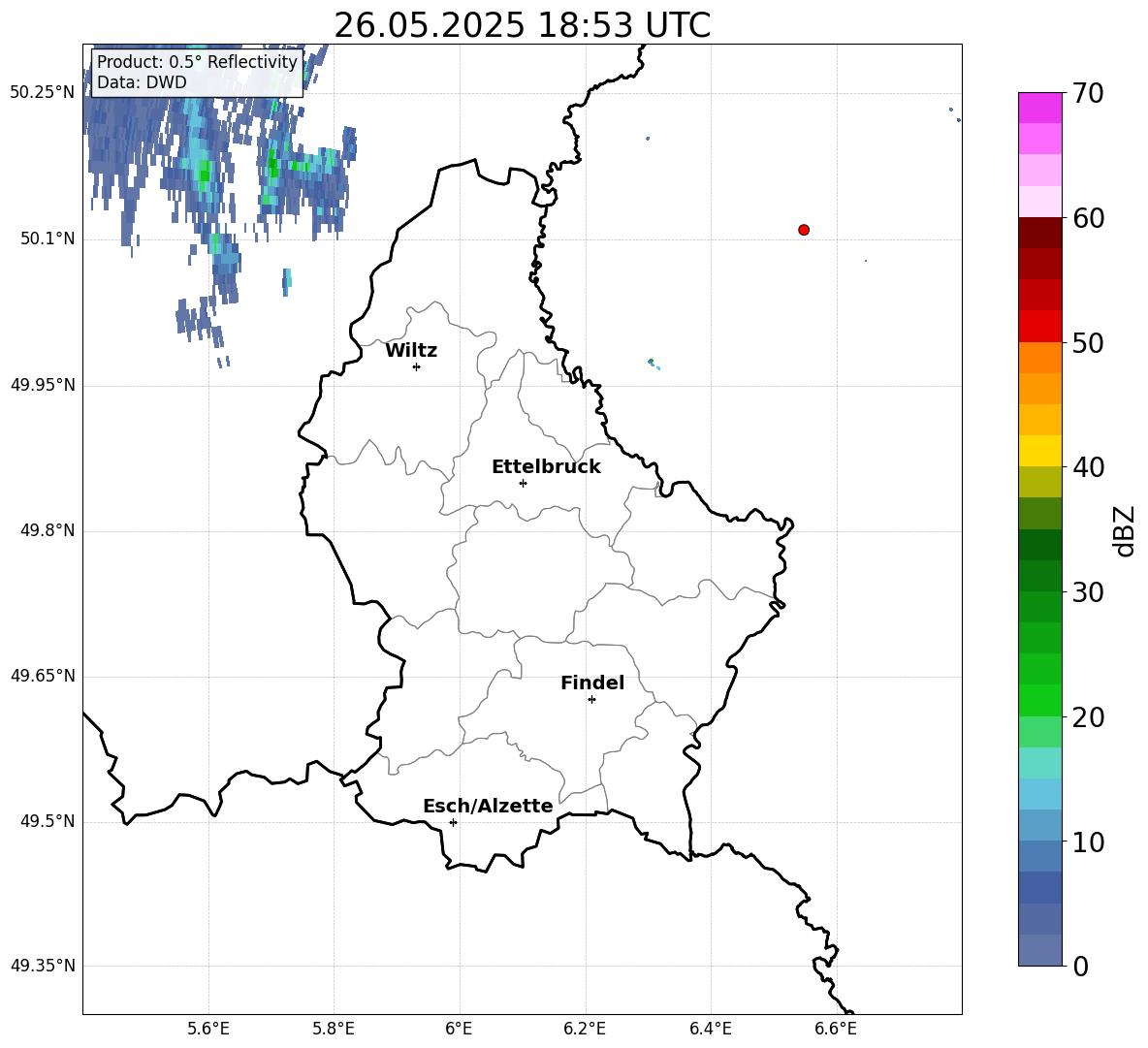
Task: Click the bright red colorbar segment above 50
Action: coord(1040,327)
